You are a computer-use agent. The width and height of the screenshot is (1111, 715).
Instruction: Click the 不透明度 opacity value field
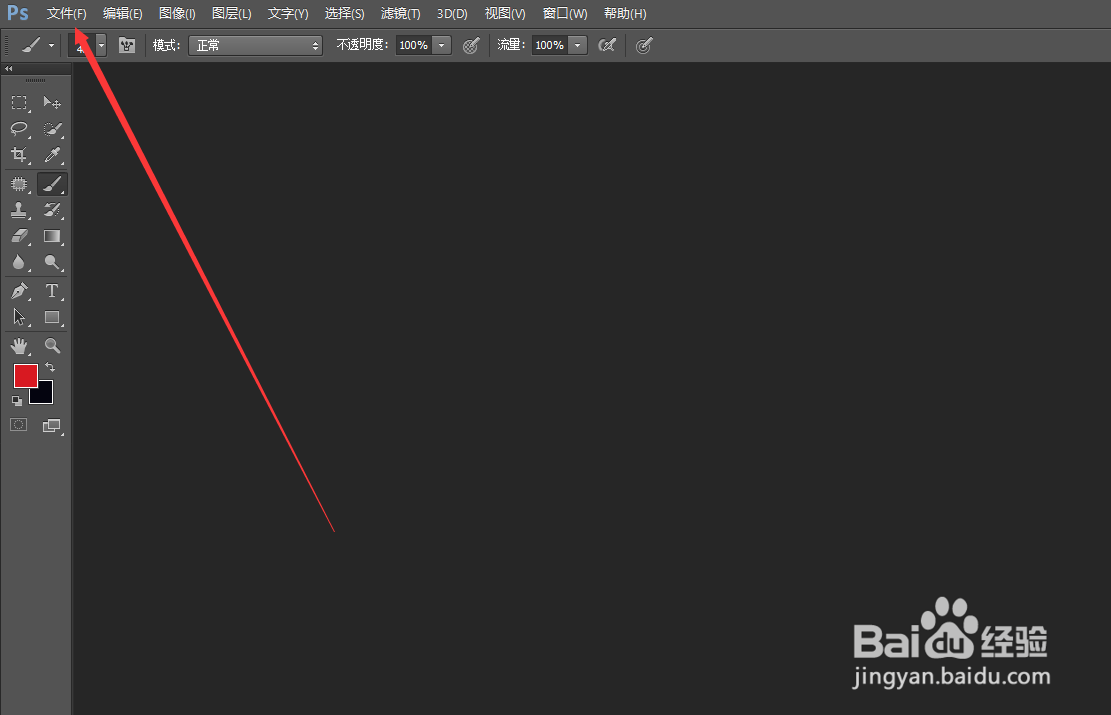(x=414, y=45)
